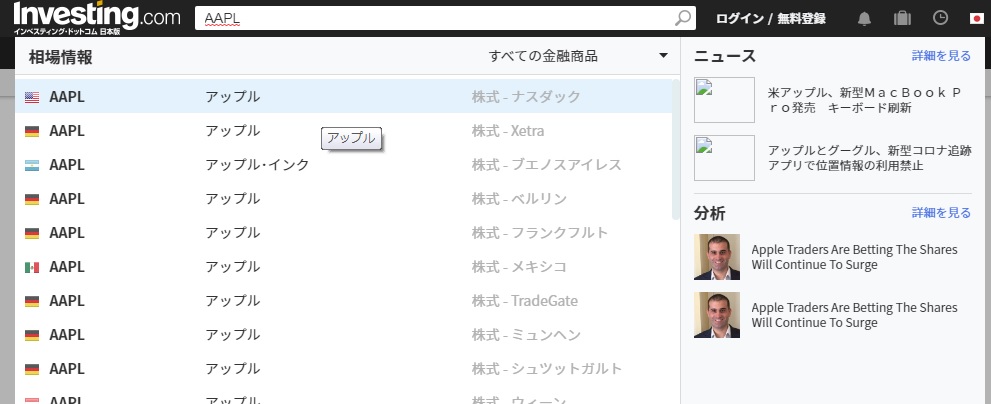Click the search results scrollbar
Image resolution: width=991 pixels, height=404 pixels.
tap(676, 150)
